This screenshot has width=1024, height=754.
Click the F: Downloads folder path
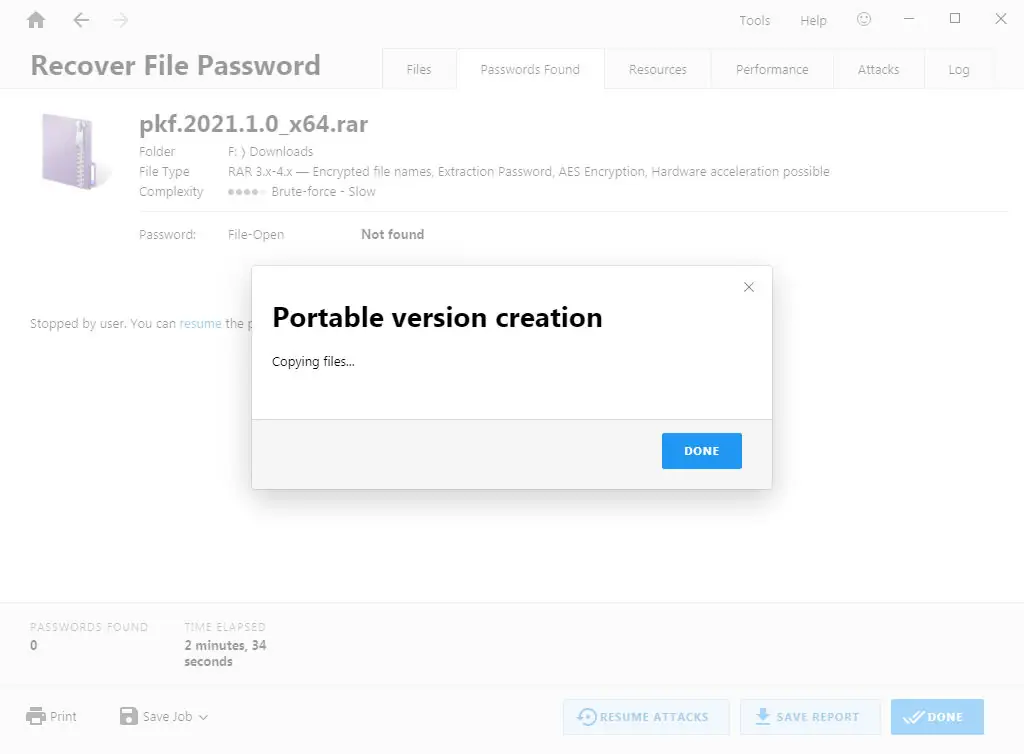point(270,151)
